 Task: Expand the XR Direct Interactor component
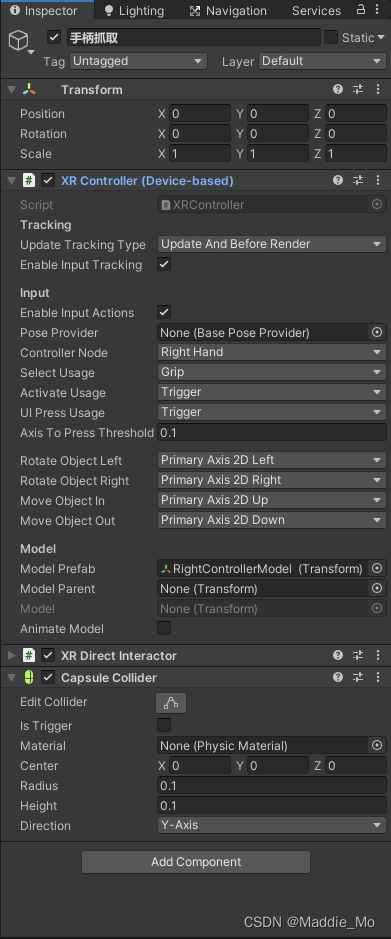pos(11,655)
